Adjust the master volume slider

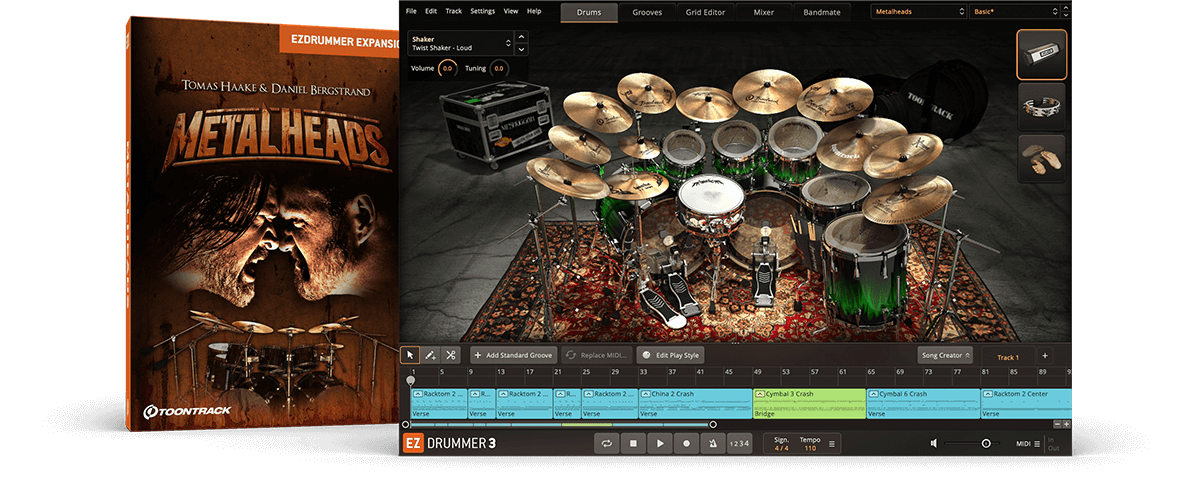985,443
